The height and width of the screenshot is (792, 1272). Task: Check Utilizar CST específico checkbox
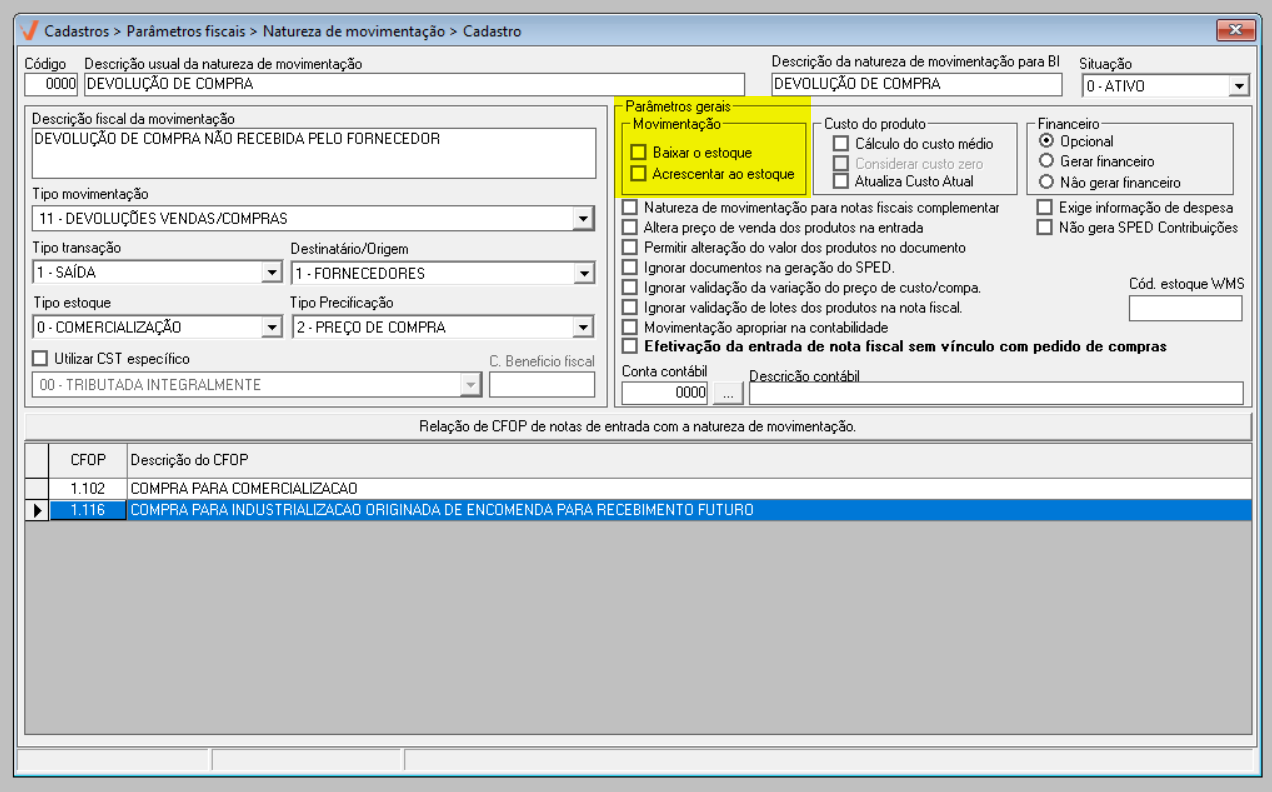[40, 359]
